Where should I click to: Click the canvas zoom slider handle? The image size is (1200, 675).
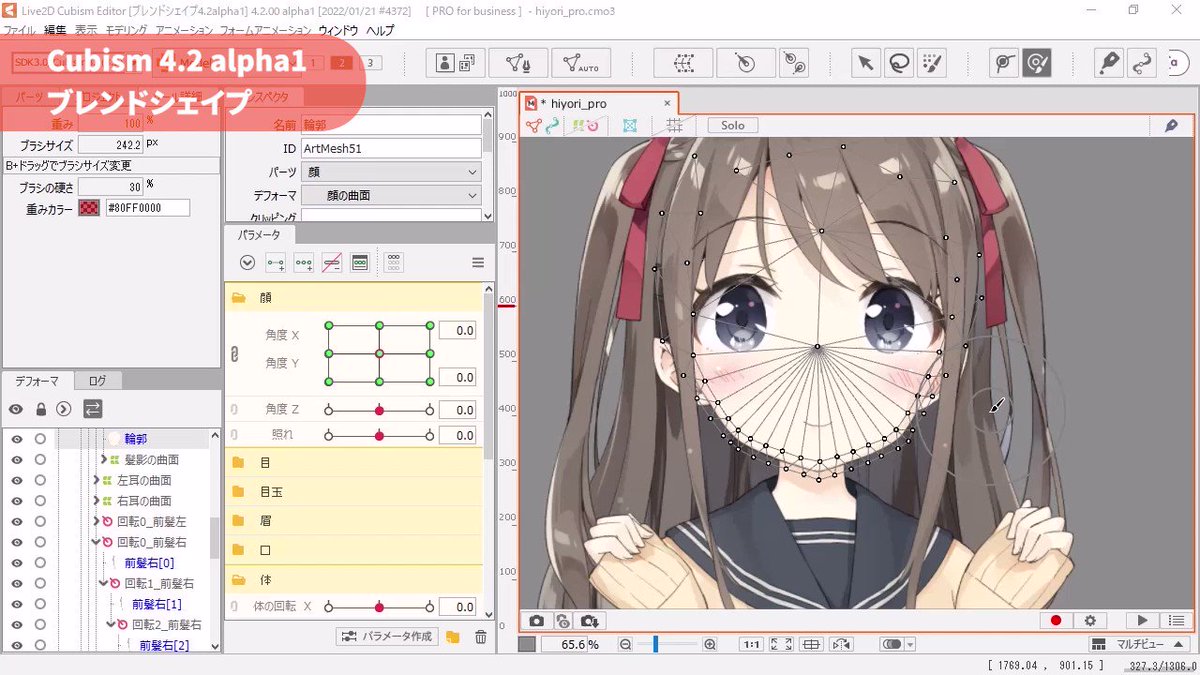655,644
